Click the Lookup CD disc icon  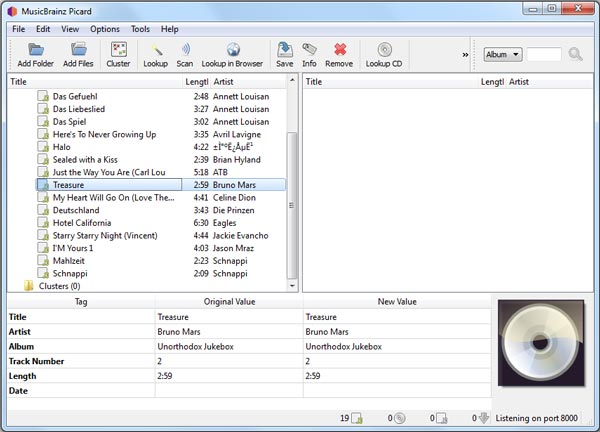(384, 55)
